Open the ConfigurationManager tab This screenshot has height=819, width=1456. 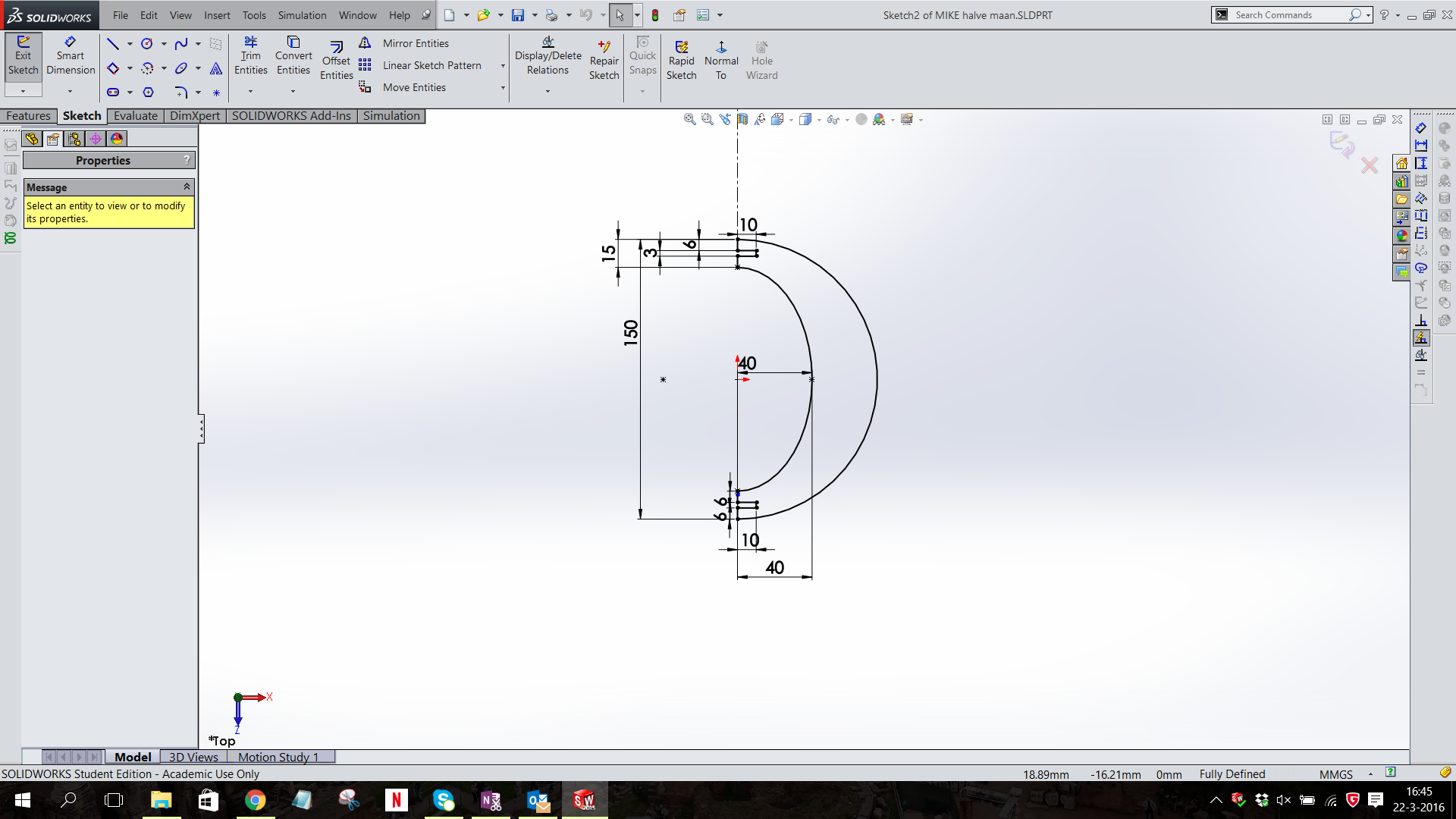(x=74, y=139)
